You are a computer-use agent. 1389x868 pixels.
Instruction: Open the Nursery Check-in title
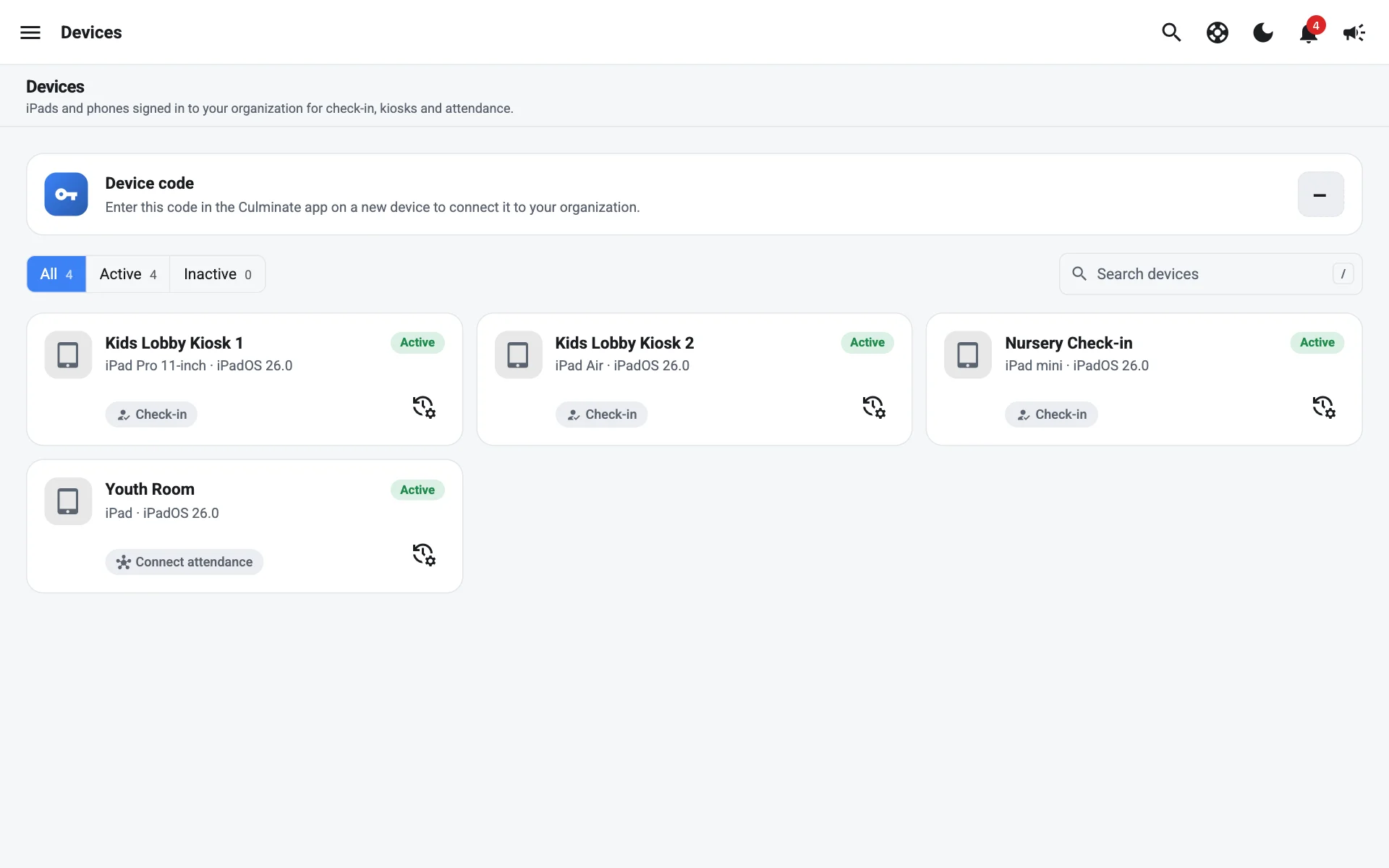click(x=1069, y=343)
